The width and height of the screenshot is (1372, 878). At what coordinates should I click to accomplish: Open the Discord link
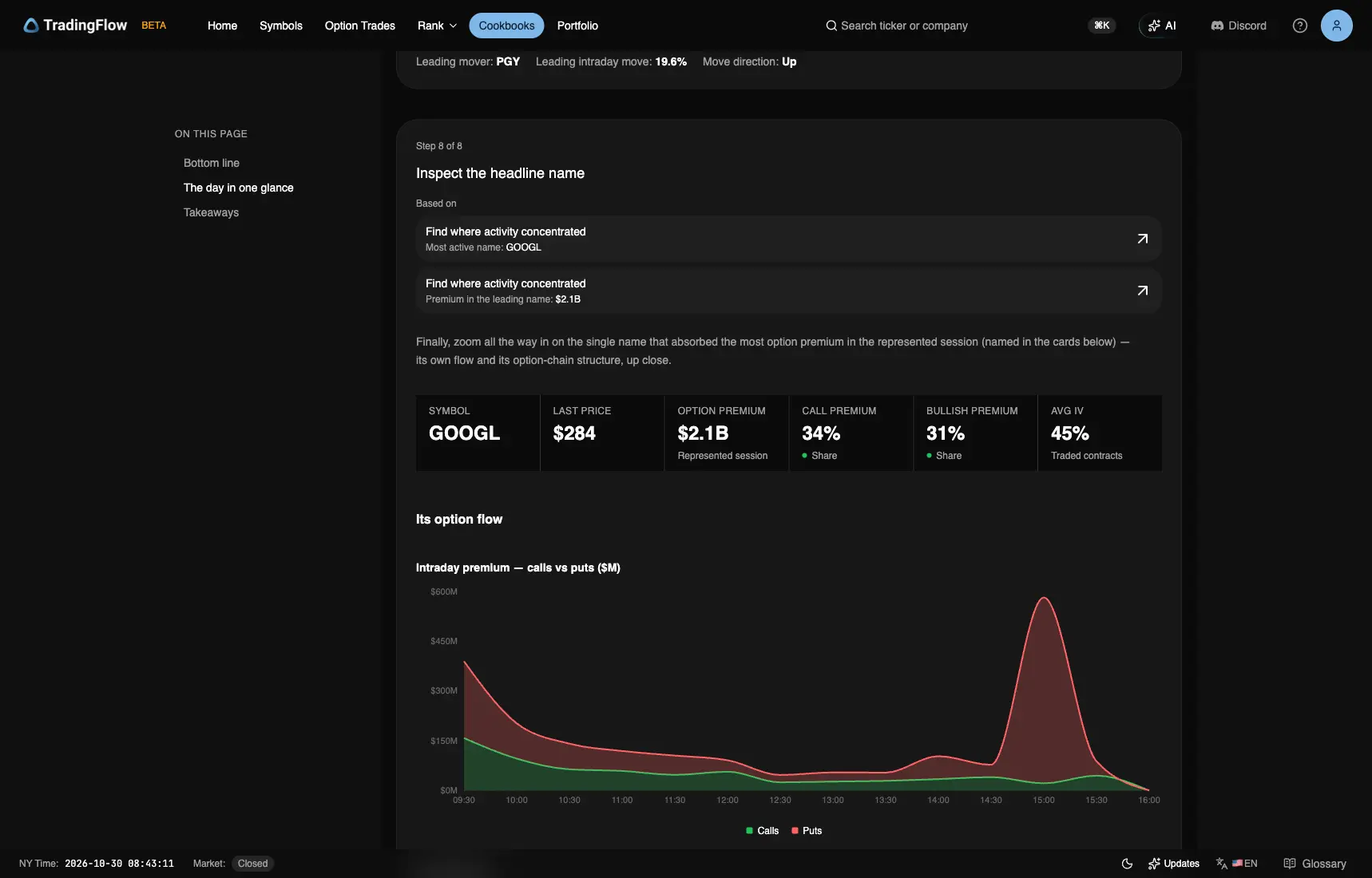coord(1239,26)
